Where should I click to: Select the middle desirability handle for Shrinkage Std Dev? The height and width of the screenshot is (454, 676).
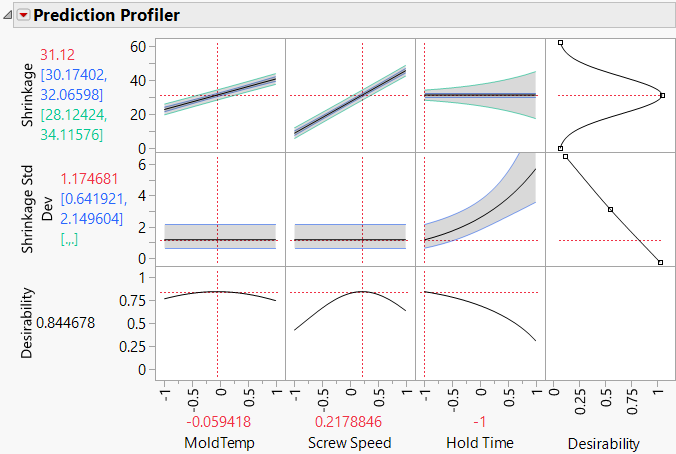tap(610, 210)
